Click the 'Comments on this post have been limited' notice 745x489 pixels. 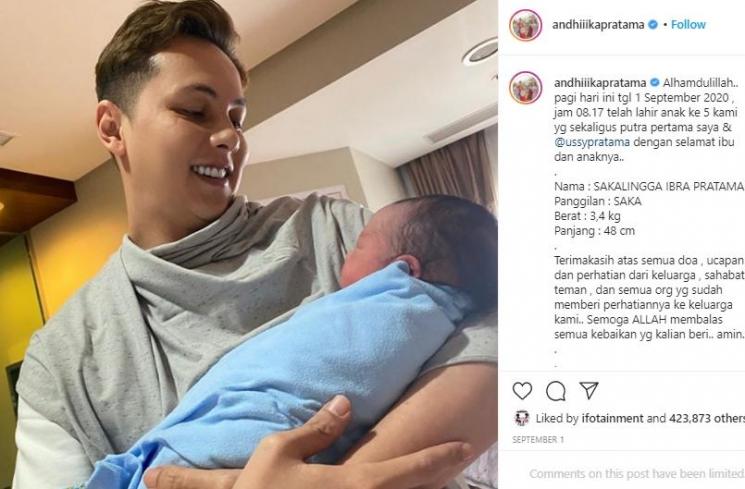637,474
